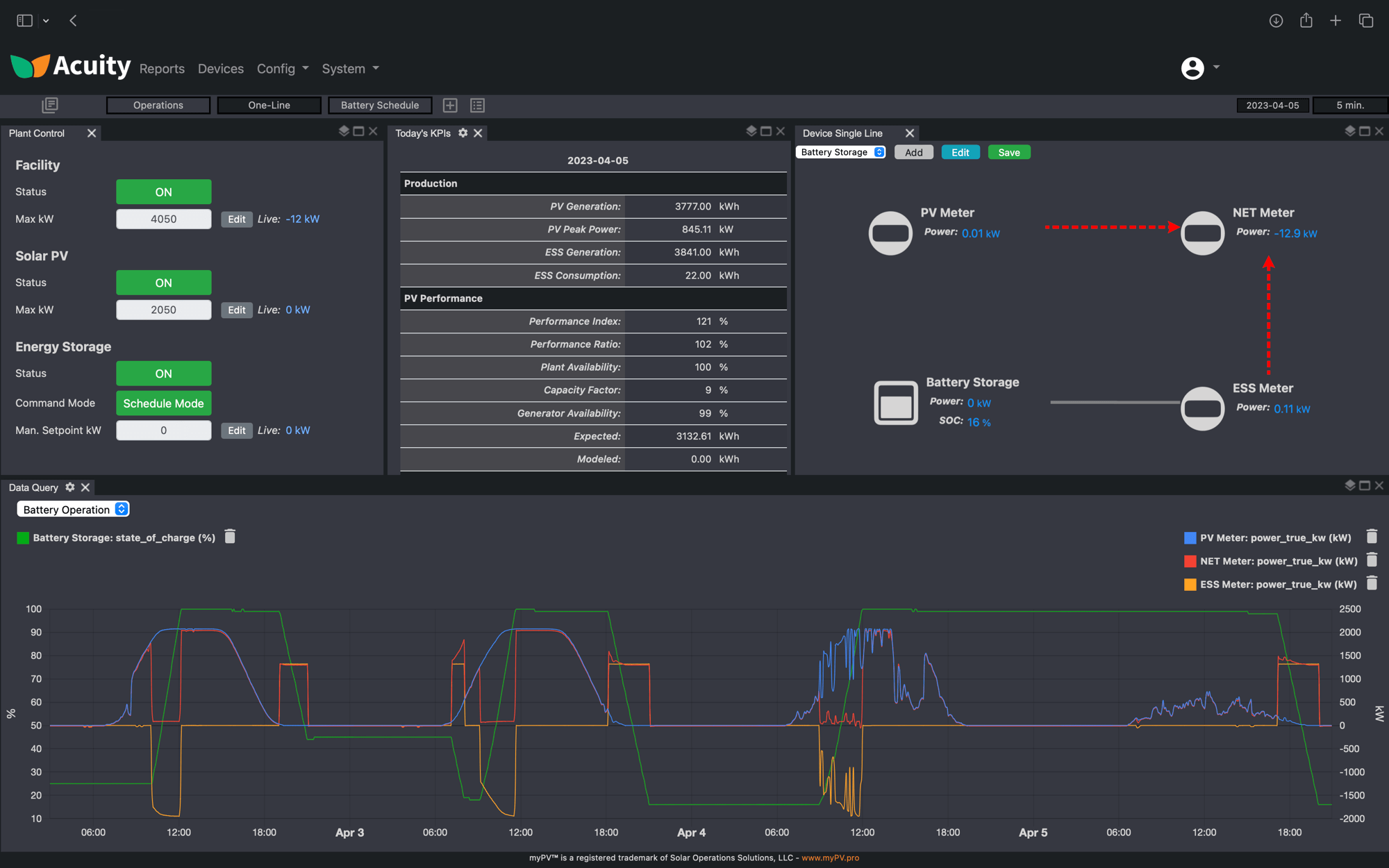Add a new dashboard tab with the plus icon

449,105
